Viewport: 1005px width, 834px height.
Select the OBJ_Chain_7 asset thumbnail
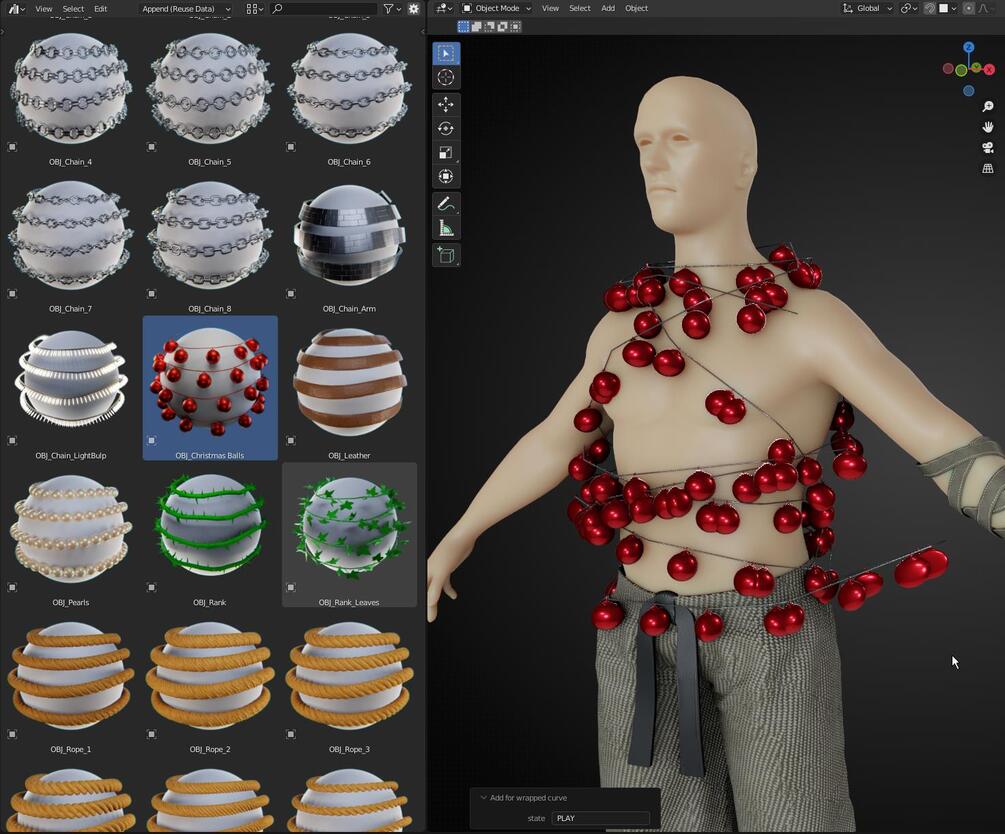tap(71, 236)
